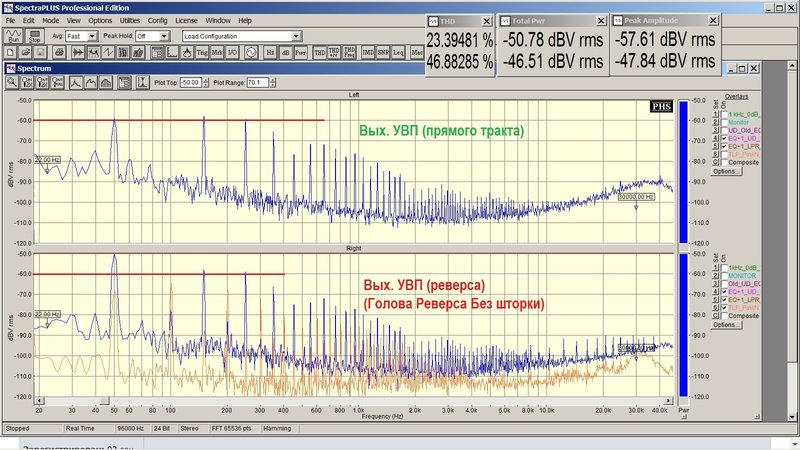Open the Load Configuration combo box

pyautogui.click(x=242, y=36)
